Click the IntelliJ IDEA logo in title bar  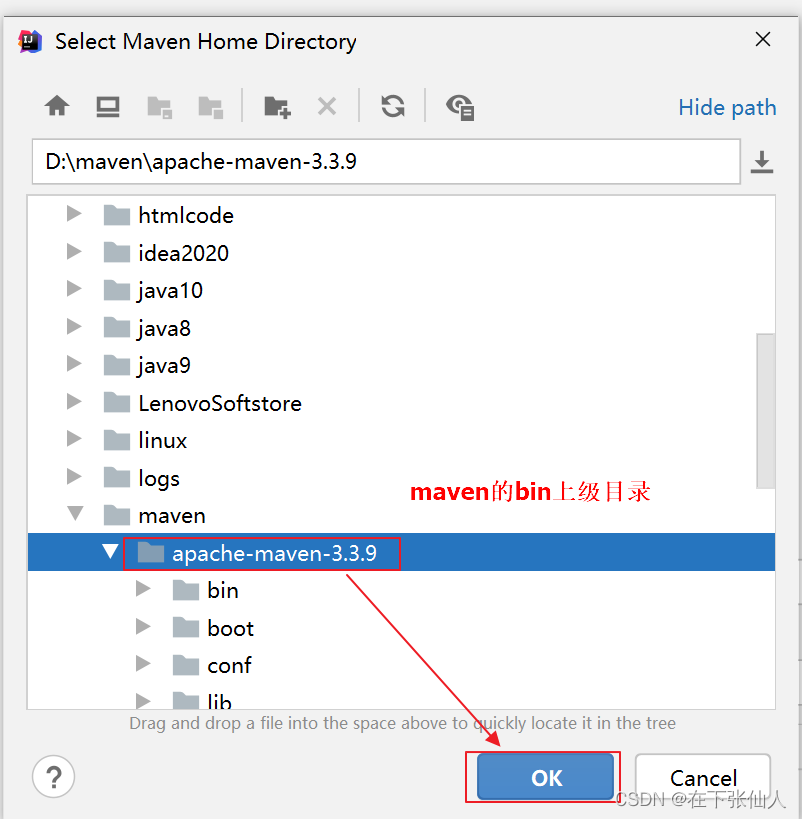click(30, 41)
